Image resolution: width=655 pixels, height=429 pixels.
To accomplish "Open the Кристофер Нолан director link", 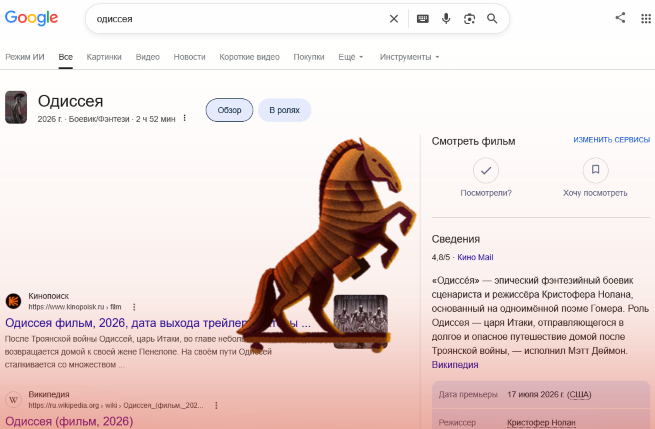I will tap(541, 423).
